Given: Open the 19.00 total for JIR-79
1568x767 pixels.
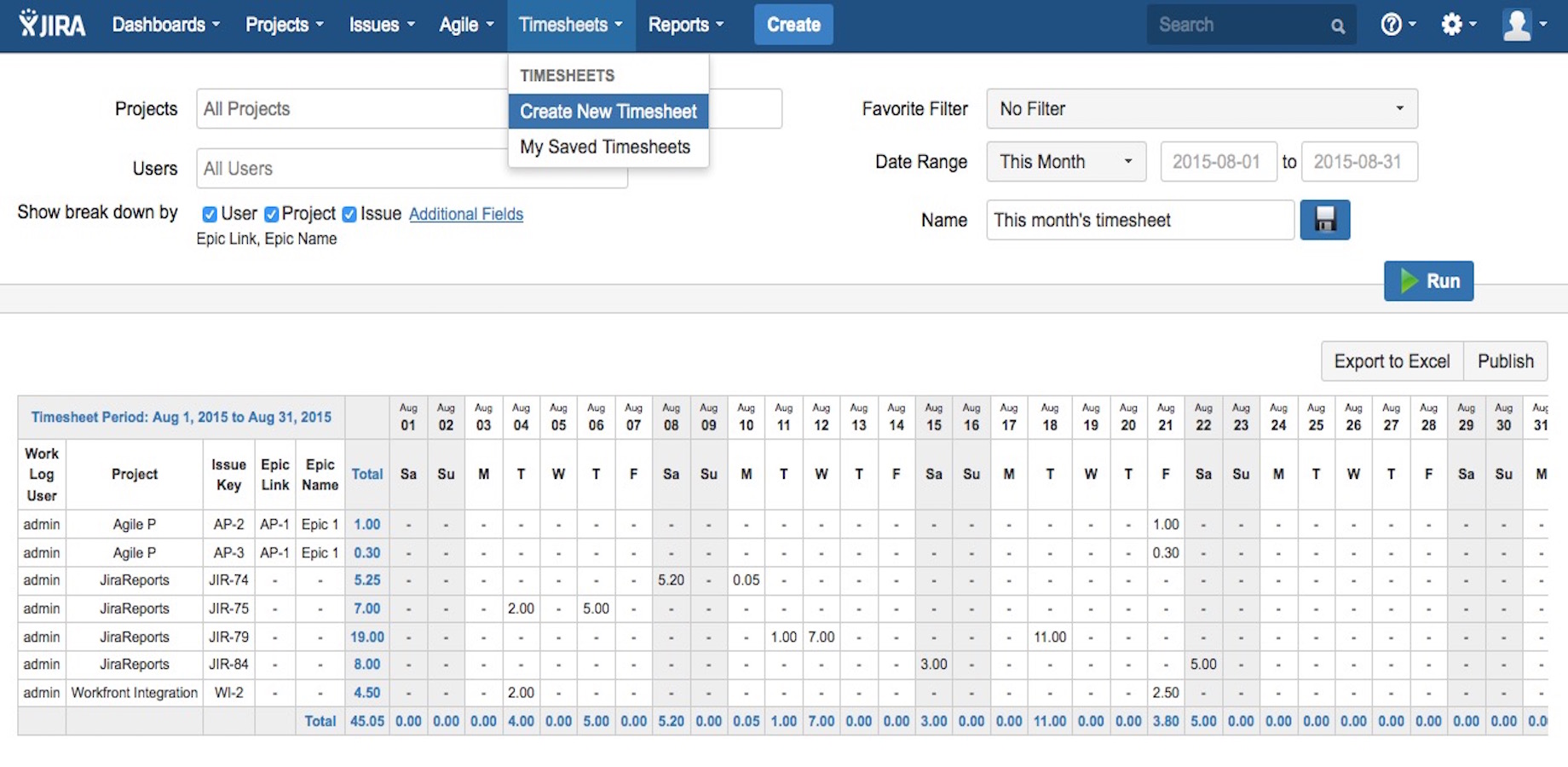Looking at the screenshot, I should tap(367, 637).
